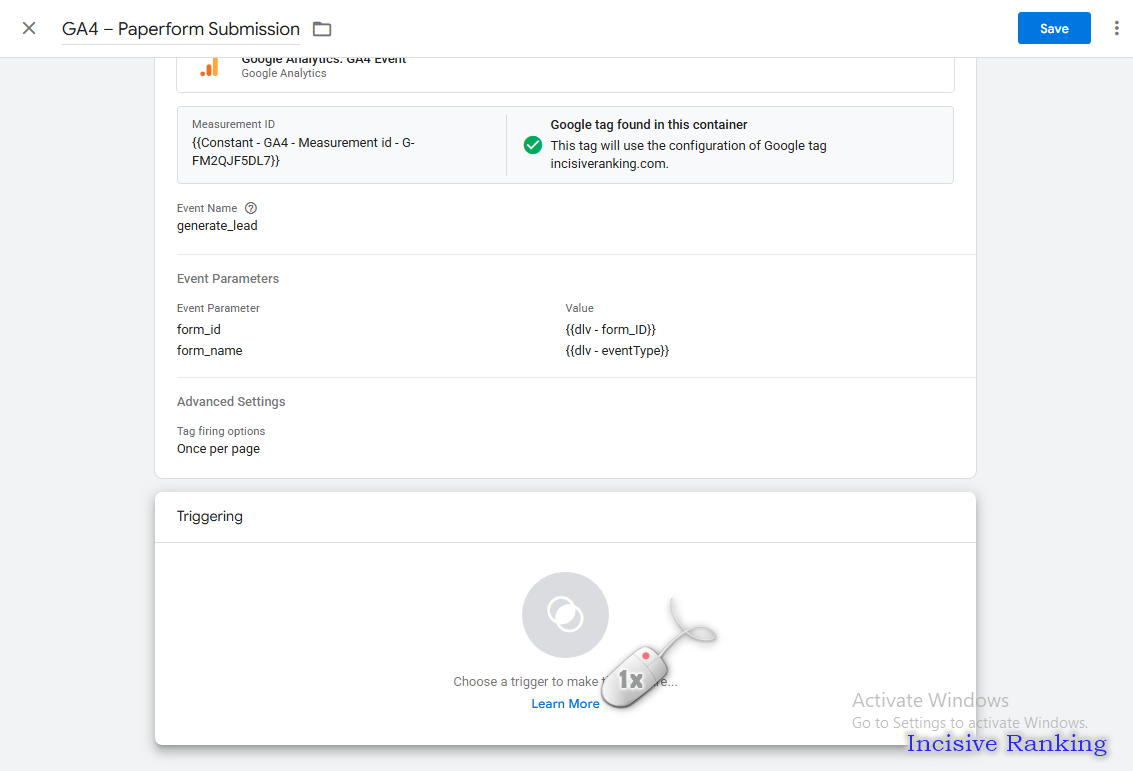Click the {{dlv - eventType}} value
The height and width of the screenshot is (771, 1133).
617,350
